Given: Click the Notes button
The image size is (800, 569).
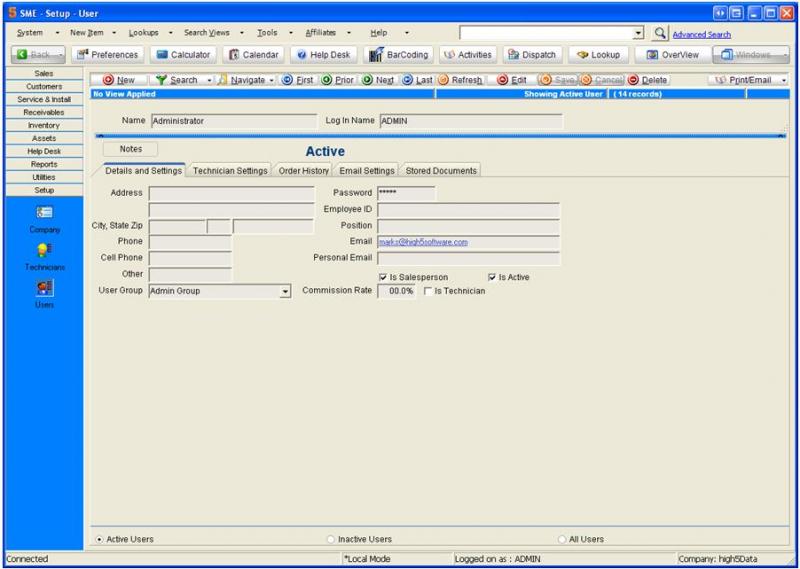Looking at the screenshot, I should (x=131, y=149).
